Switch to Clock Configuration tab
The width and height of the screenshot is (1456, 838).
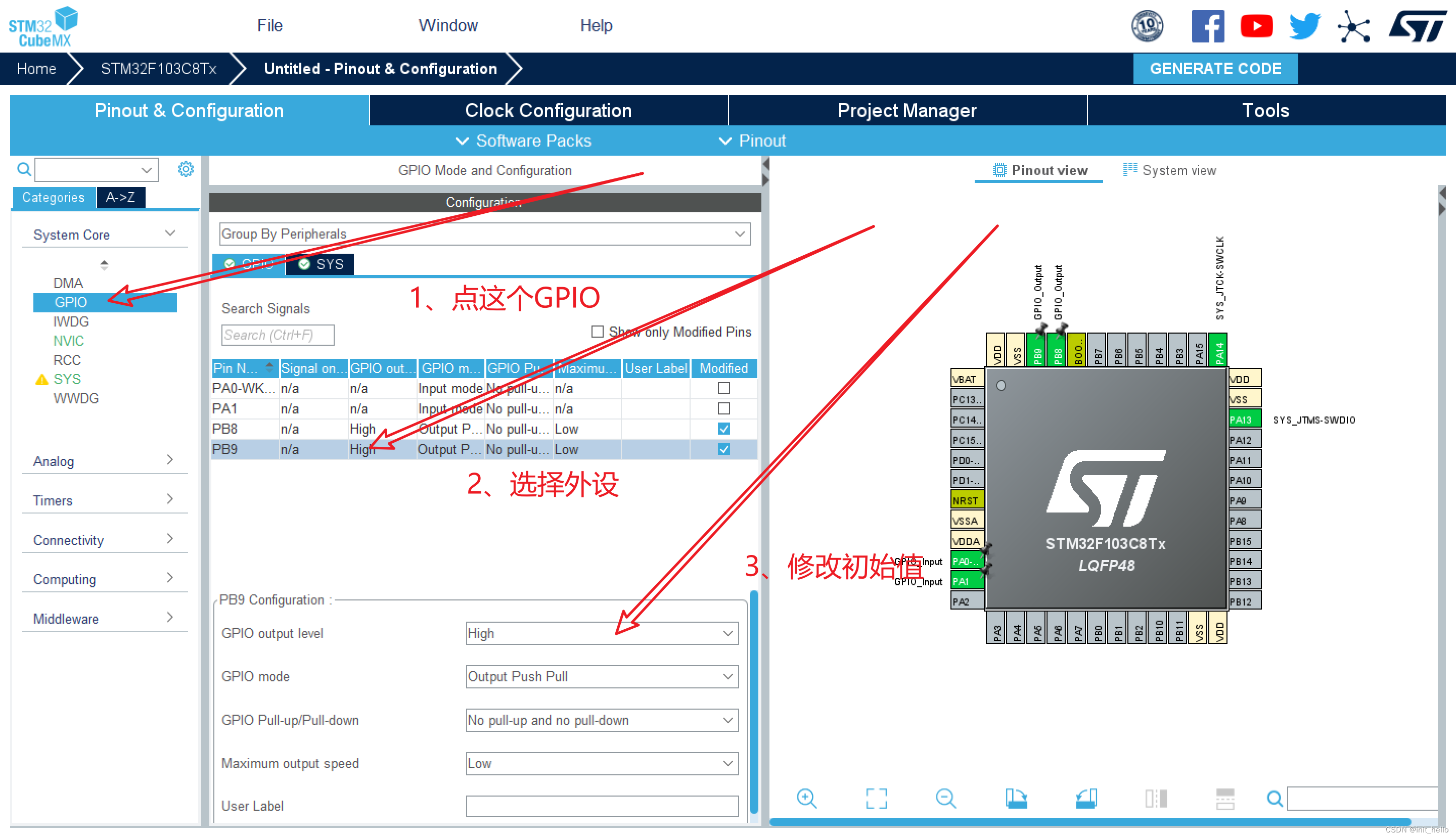point(548,111)
